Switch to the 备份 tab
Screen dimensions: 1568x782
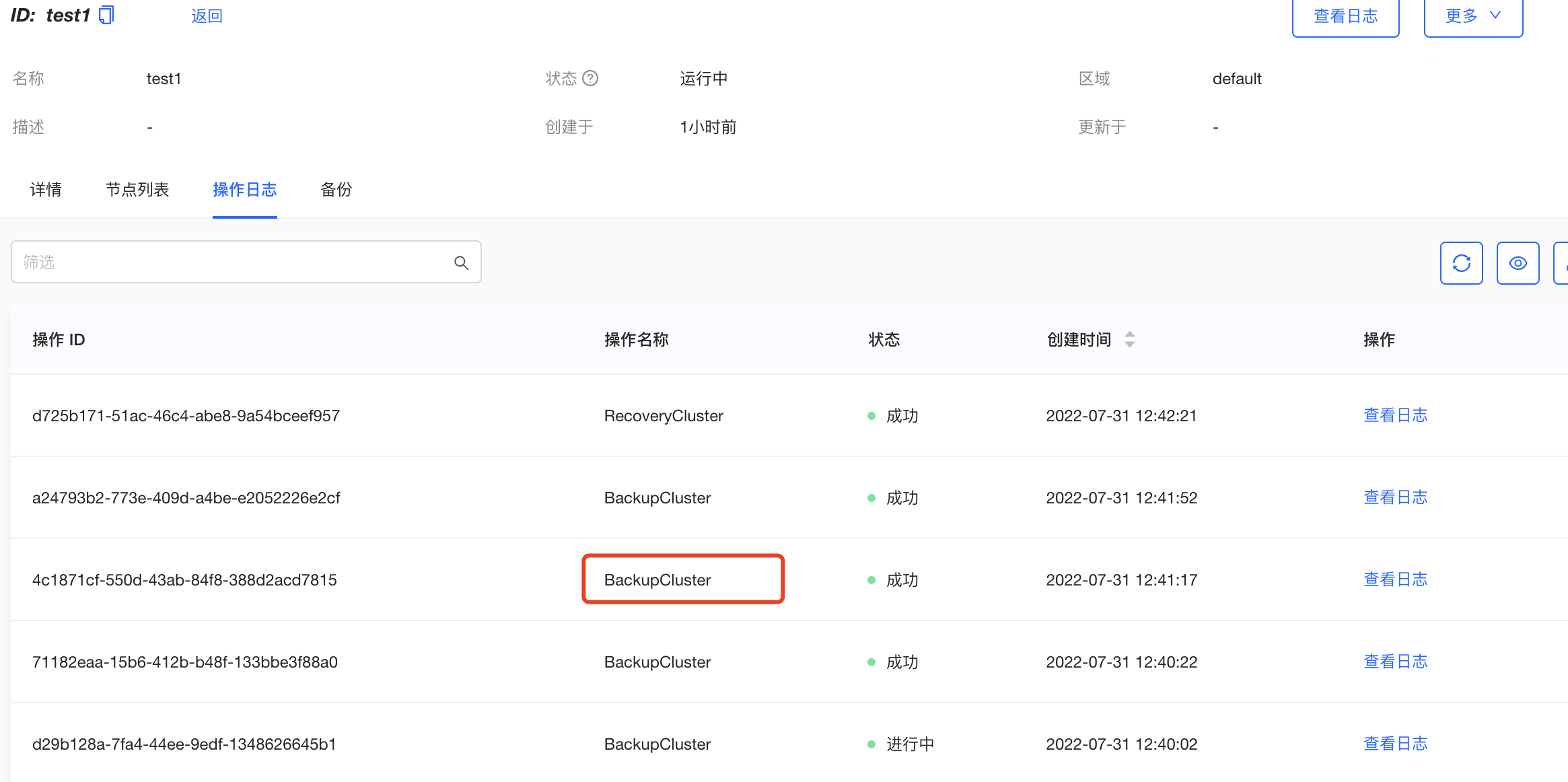click(336, 189)
